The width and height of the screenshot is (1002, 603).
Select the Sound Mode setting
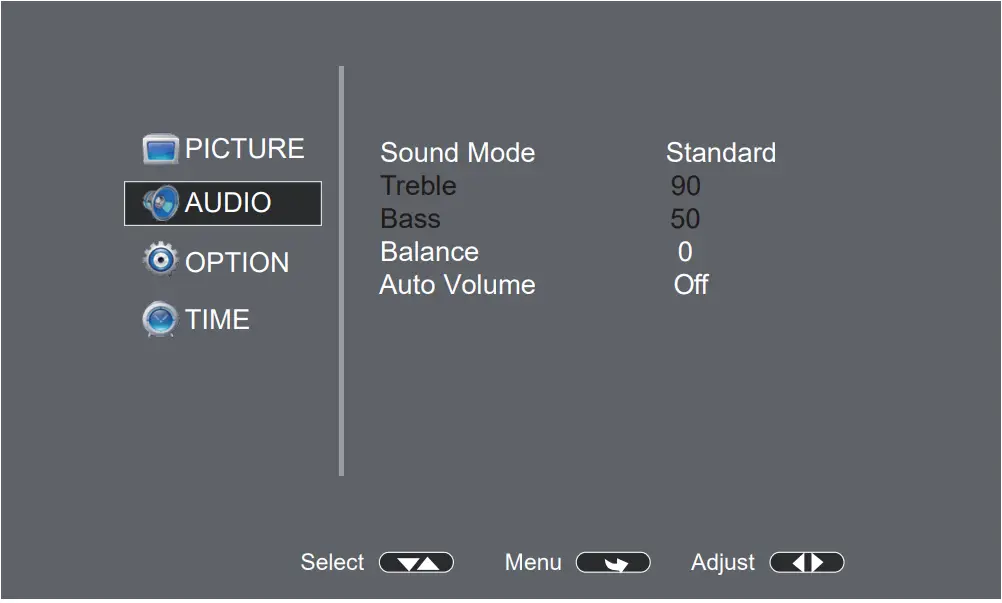coord(457,153)
